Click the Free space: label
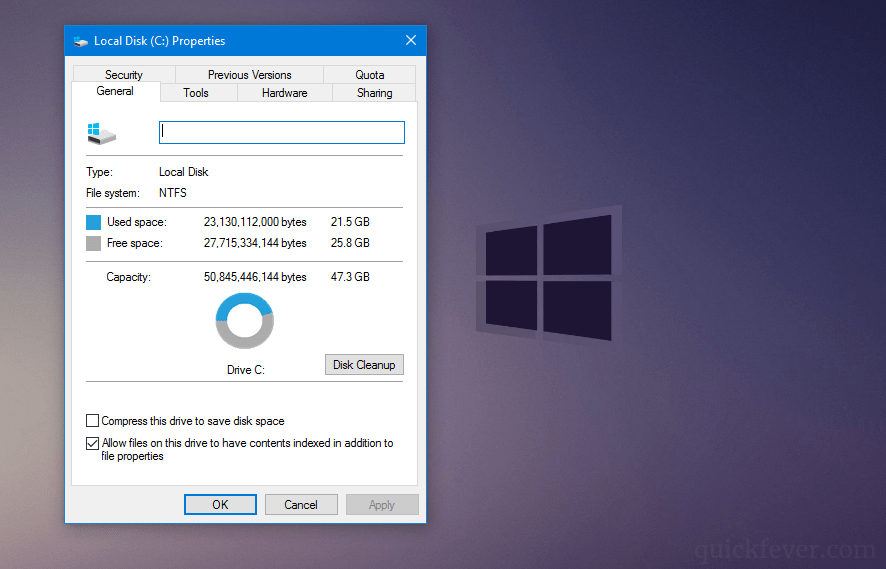Image resolution: width=886 pixels, height=569 pixels. (x=134, y=243)
